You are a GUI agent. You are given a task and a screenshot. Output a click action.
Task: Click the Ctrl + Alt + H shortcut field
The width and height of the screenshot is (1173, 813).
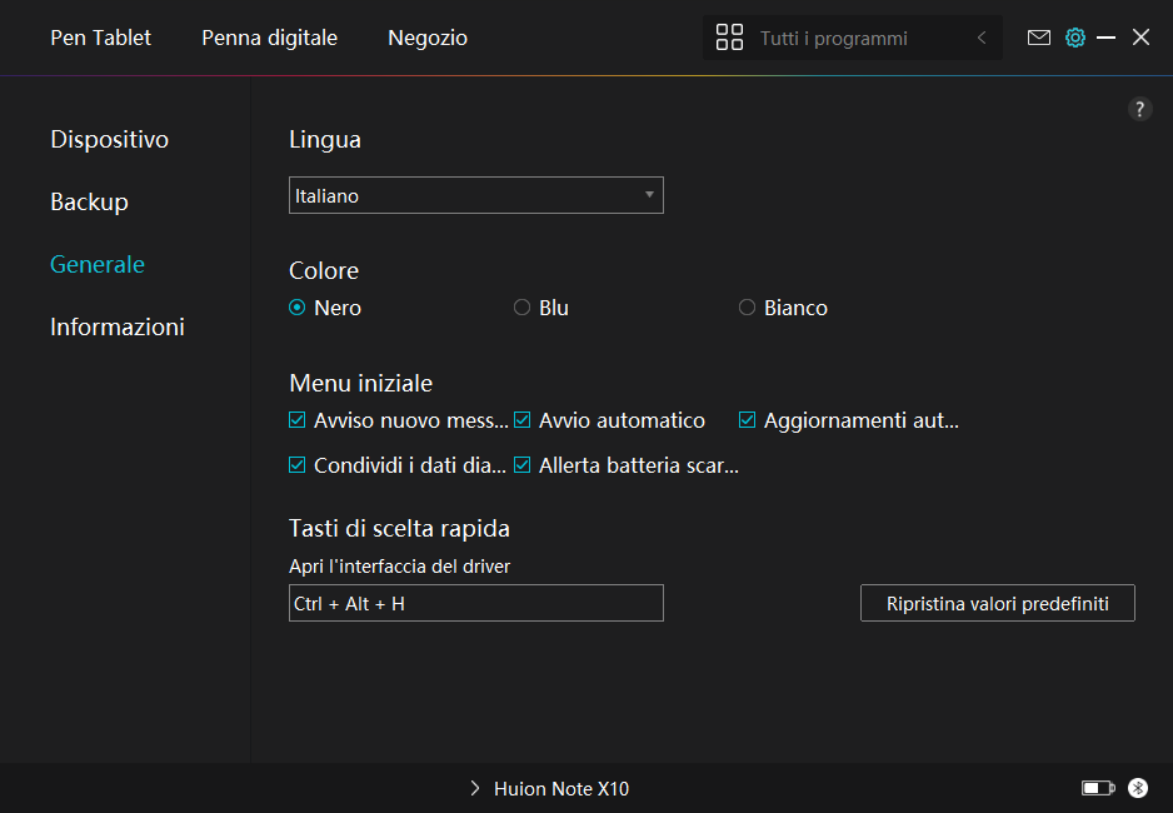pyautogui.click(x=476, y=604)
